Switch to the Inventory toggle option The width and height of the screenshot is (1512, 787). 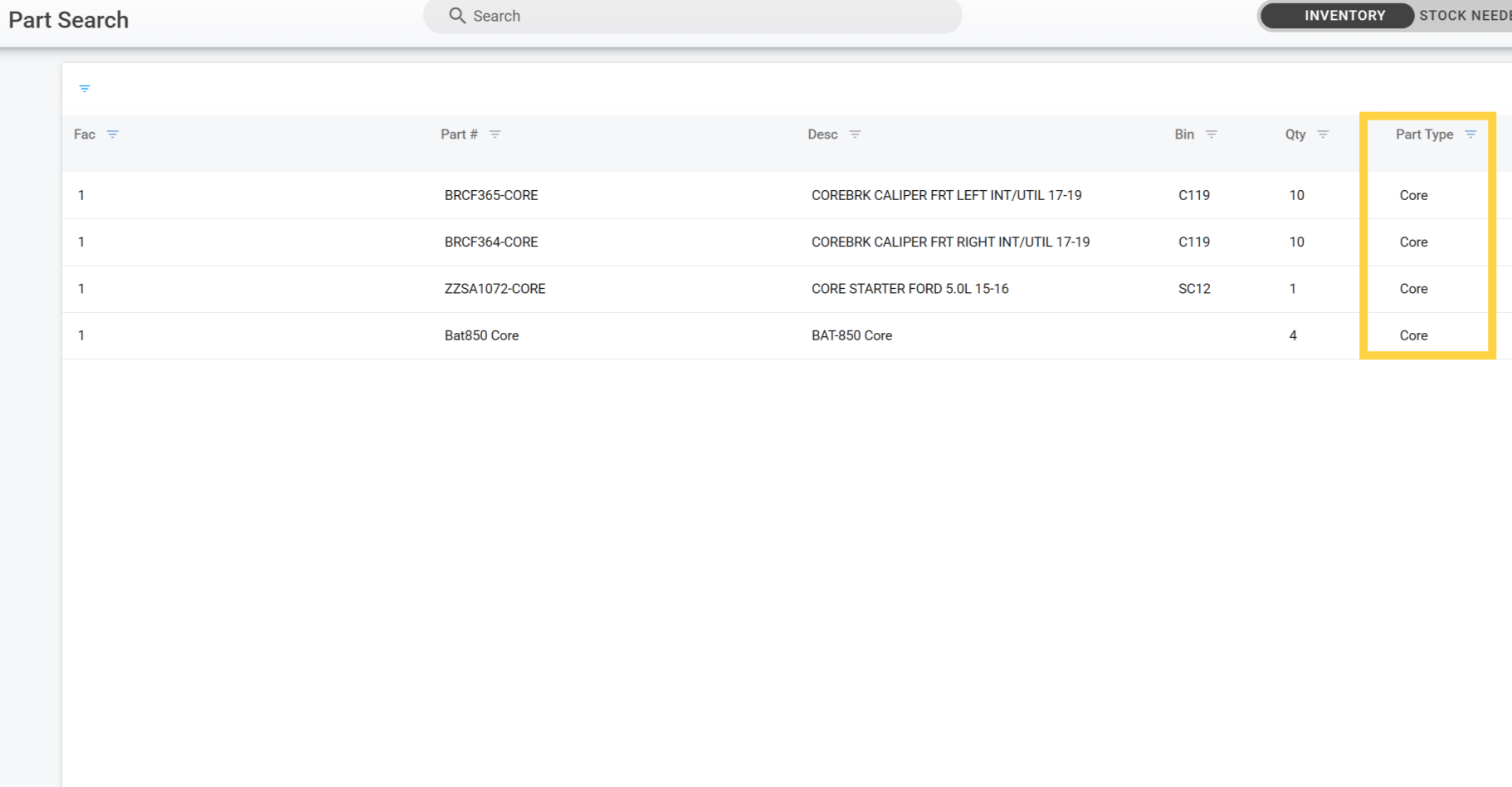pyautogui.click(x=1344, y=16)
